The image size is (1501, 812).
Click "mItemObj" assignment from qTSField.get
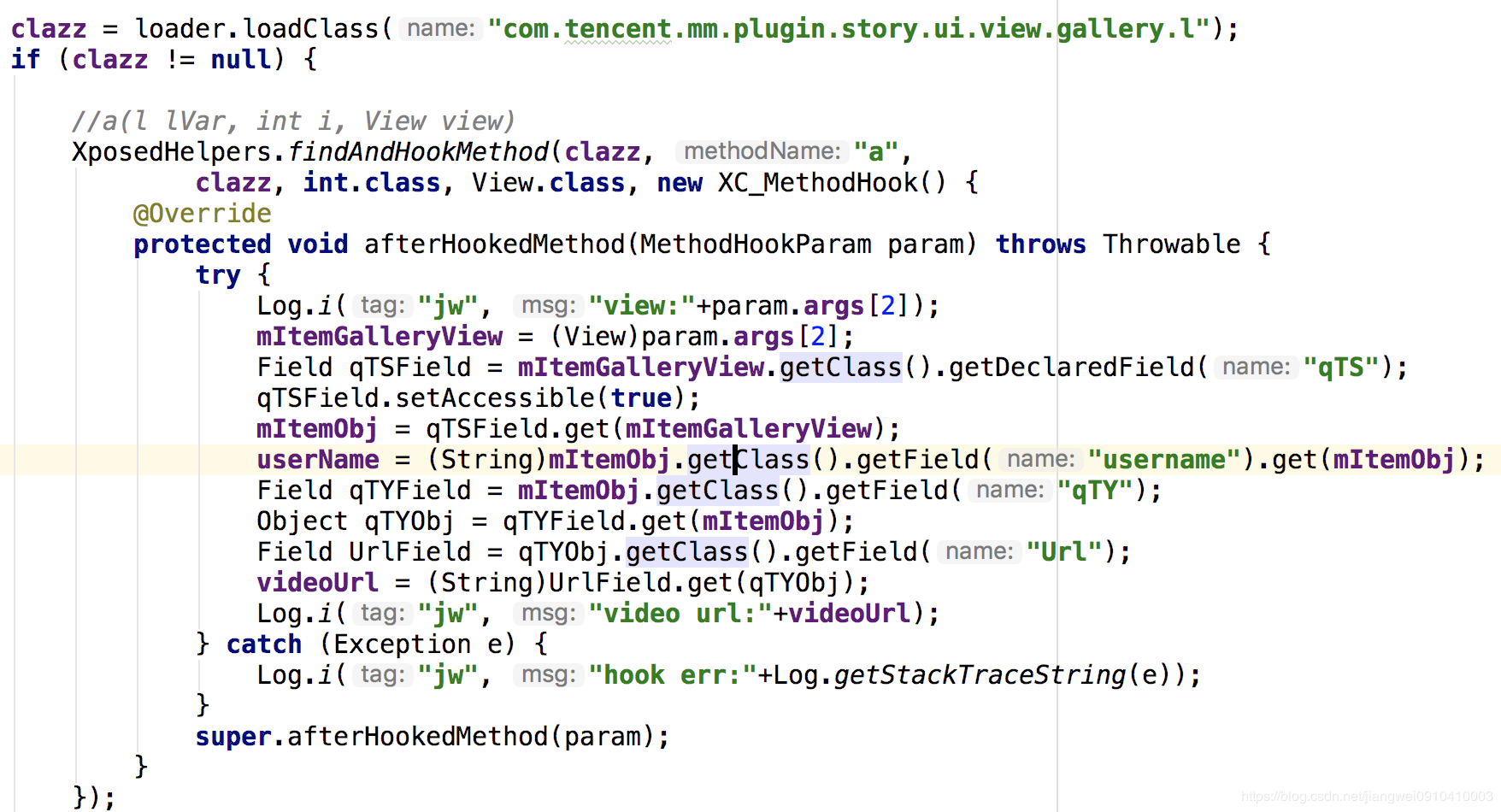tap(317, 428)
